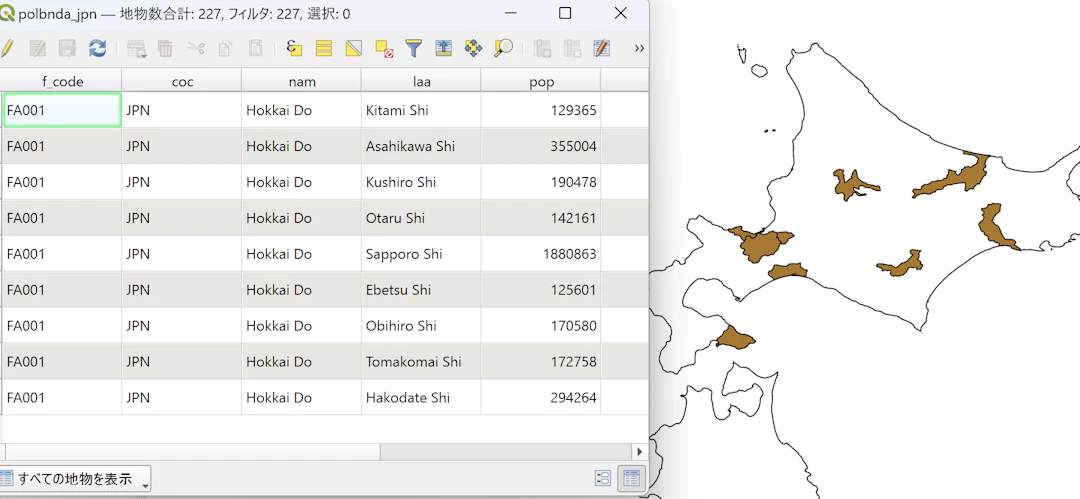Switch to table view
The image size is (1080, 499).
pyautogui.click(x=632, y=478)
